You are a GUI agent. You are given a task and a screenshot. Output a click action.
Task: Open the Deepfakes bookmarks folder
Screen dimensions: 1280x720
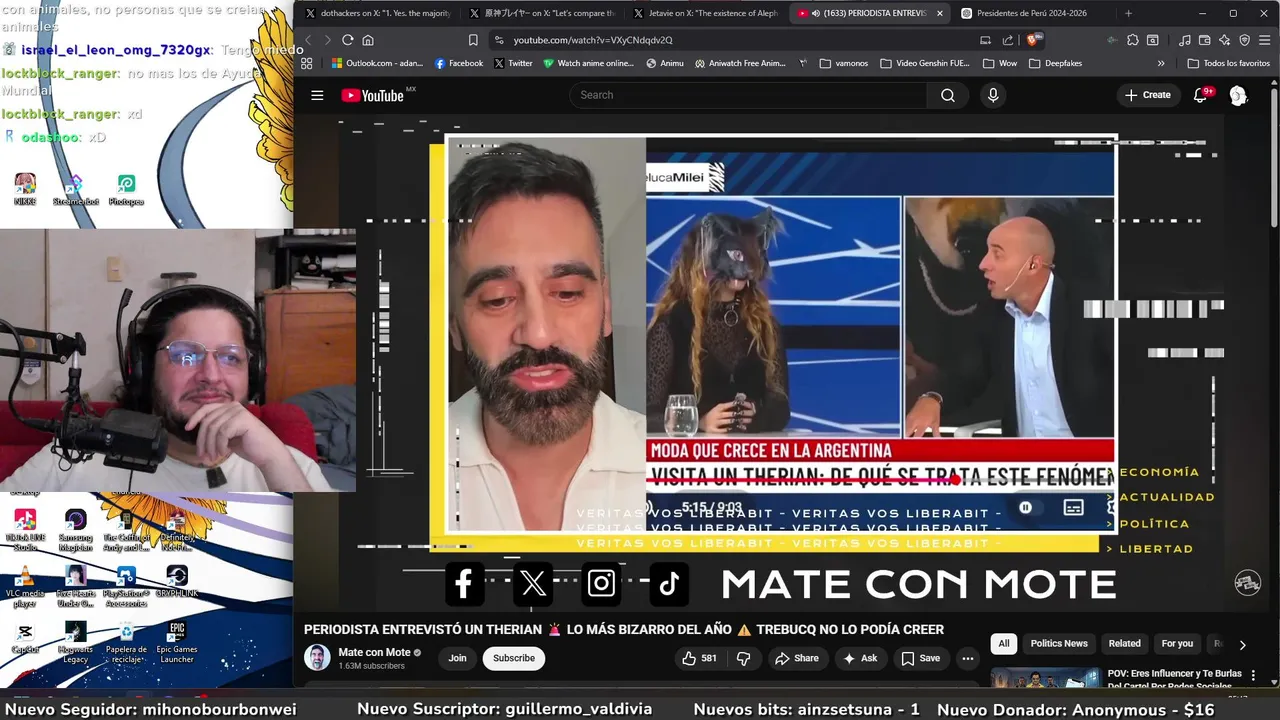(x=1055, y=63)
